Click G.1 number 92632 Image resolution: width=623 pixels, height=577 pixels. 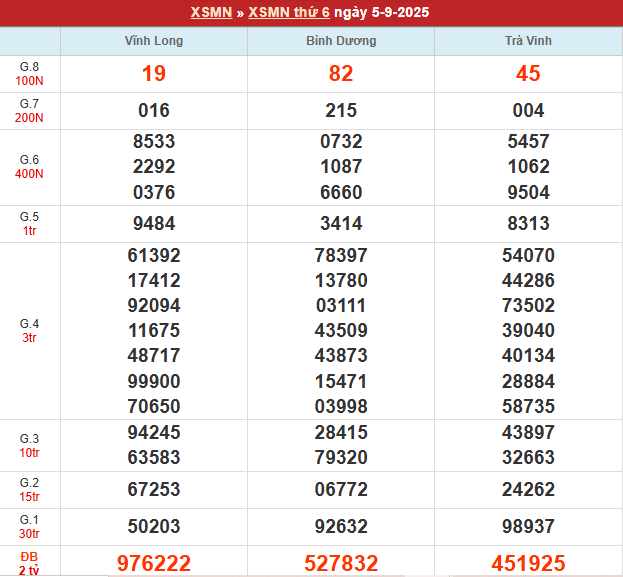pos(341,527)
